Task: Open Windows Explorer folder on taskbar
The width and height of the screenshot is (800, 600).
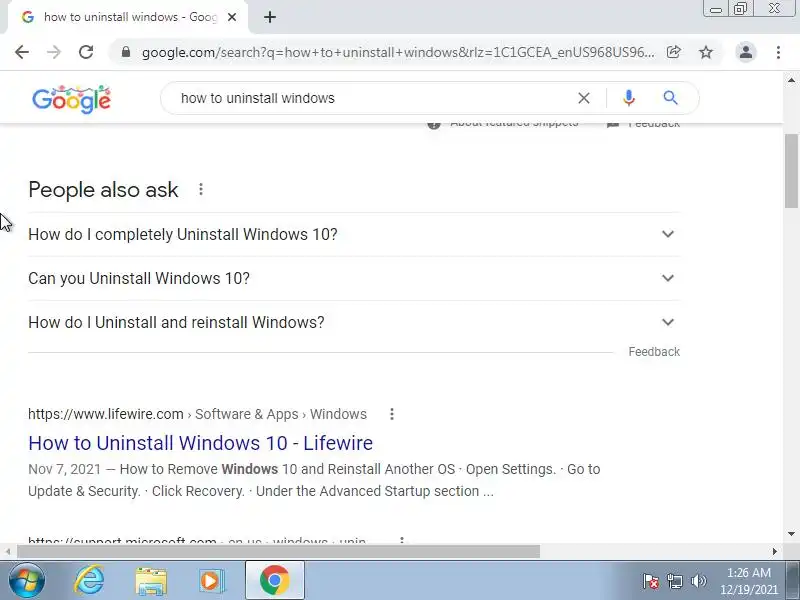Action: 151,581
